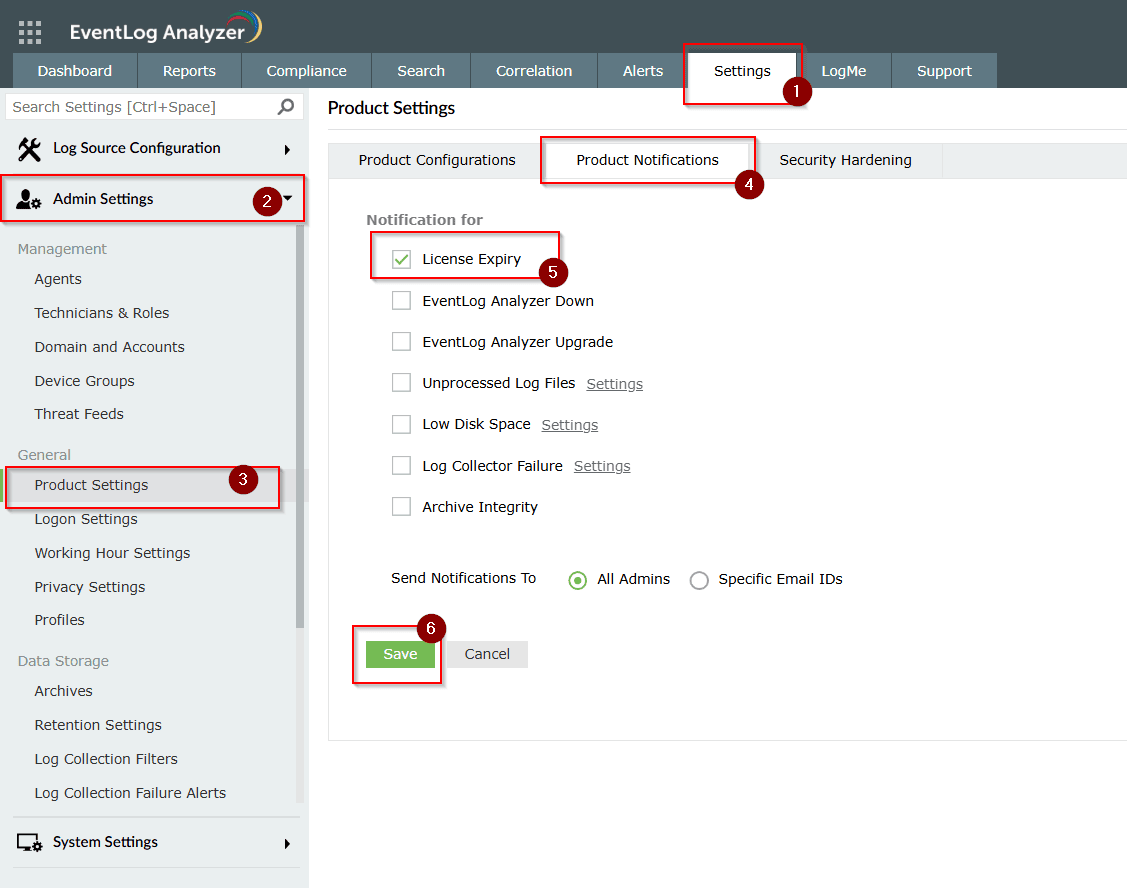
Task: Go to the Reports tab
Action: (x=189, y=70)
